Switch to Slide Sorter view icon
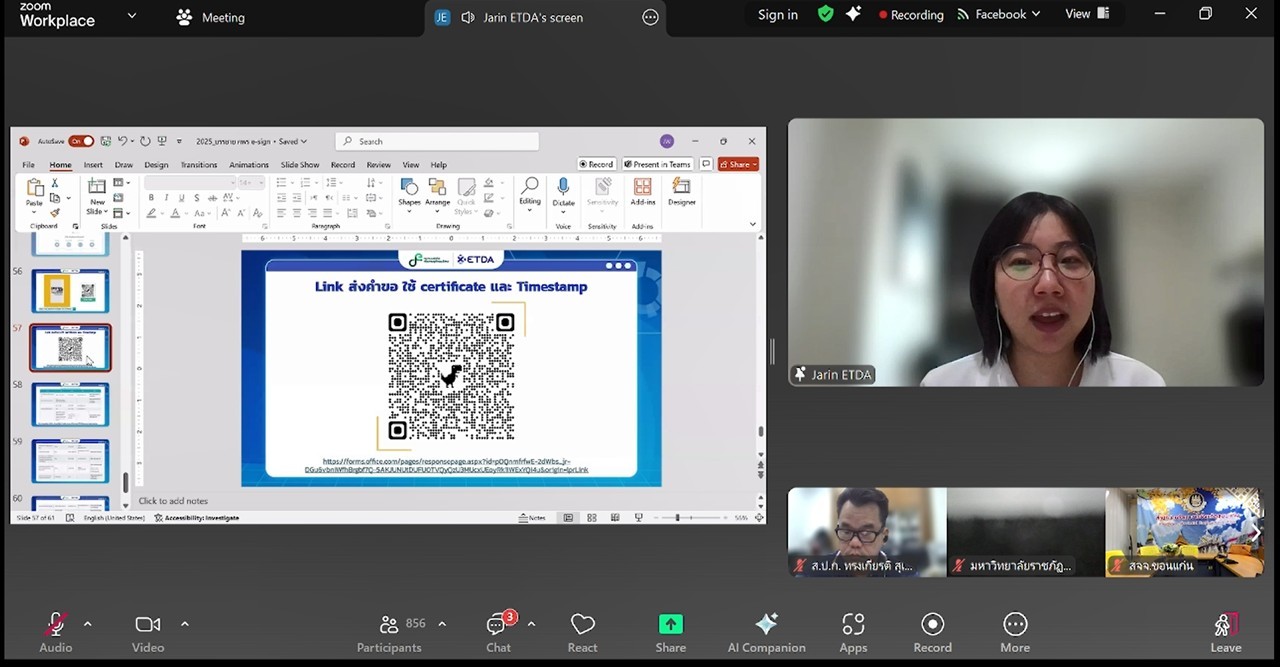Image resolution: width=1280 pixels, height=668 pixels. (x=591, y=518)
